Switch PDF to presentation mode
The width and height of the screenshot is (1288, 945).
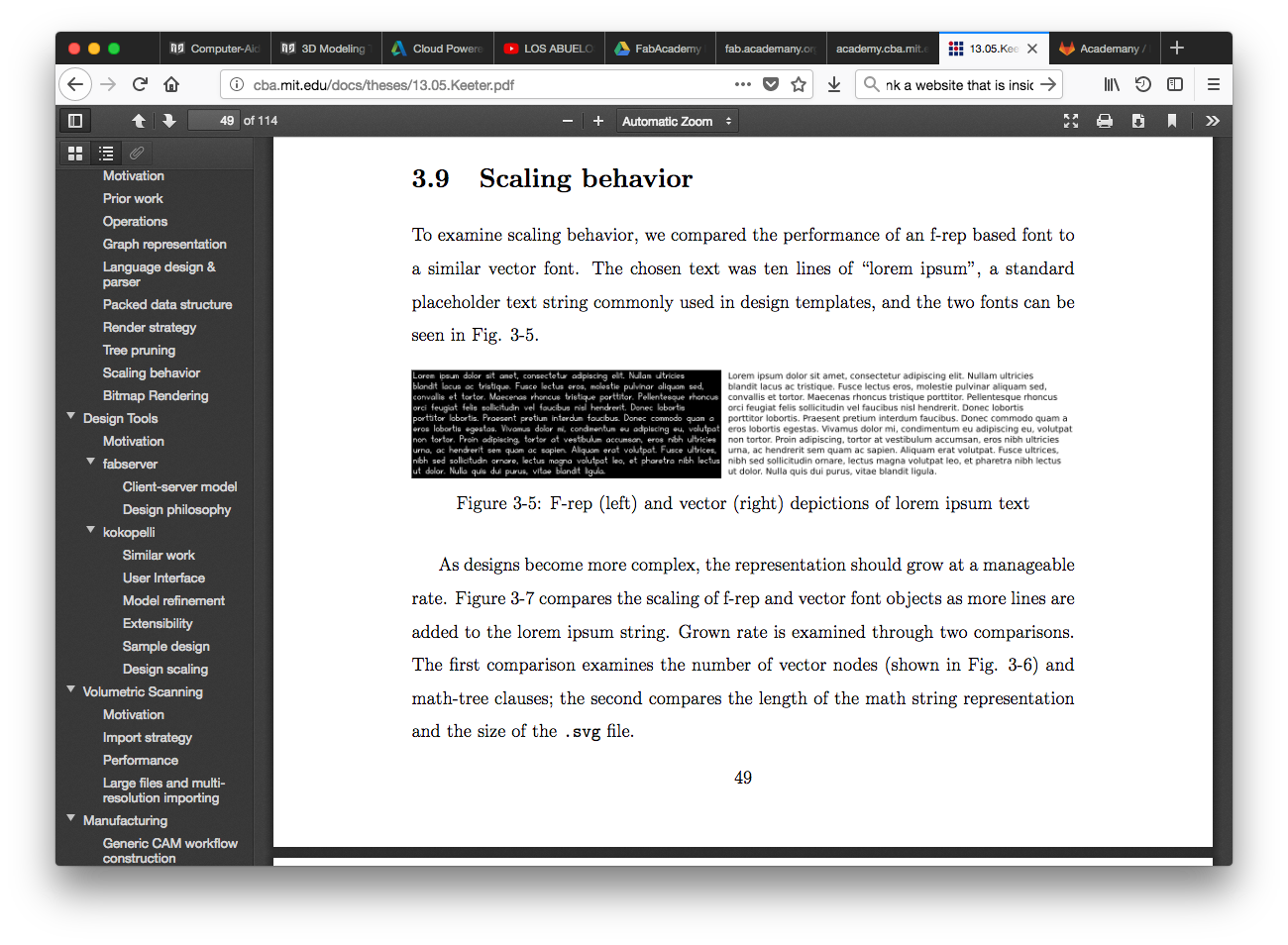coord(1071,121)
